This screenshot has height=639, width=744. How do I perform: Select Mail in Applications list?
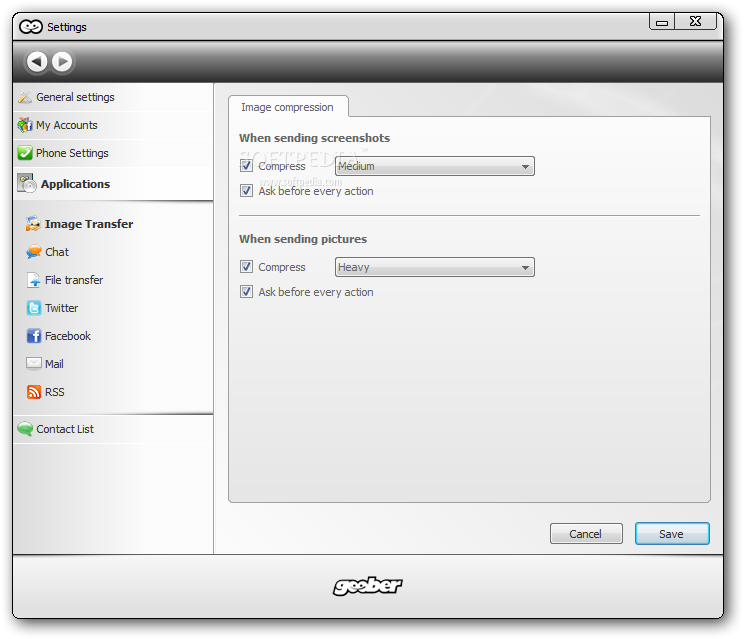55,364
